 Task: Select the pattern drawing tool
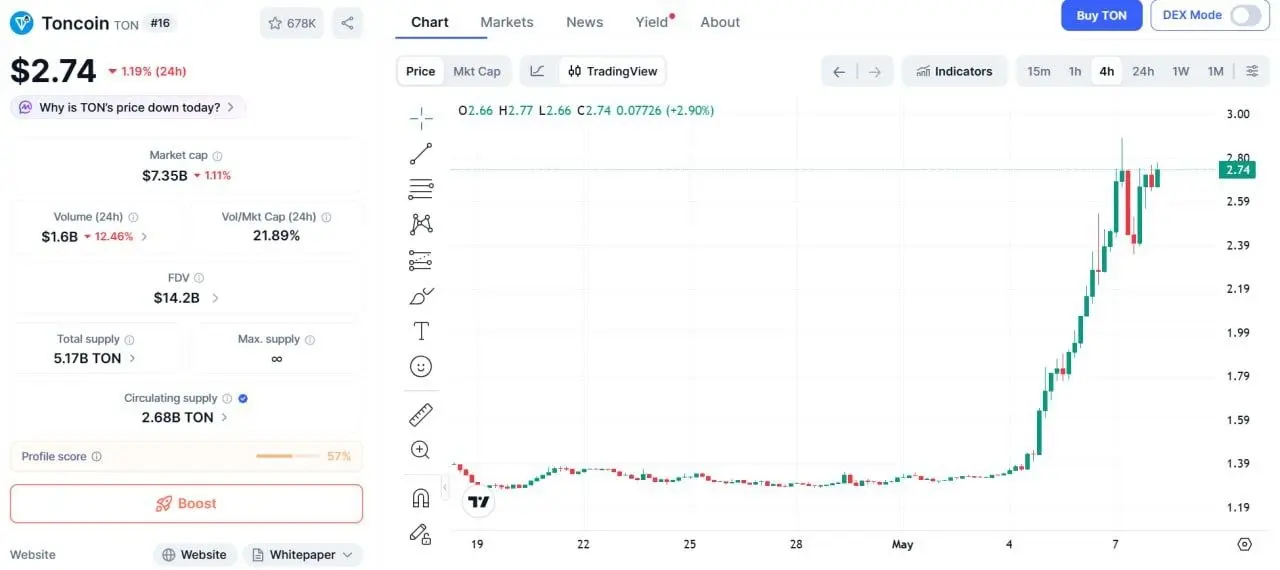(421, 224)
